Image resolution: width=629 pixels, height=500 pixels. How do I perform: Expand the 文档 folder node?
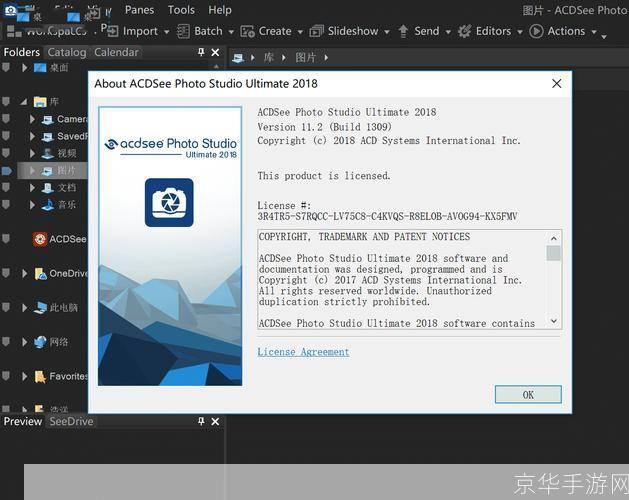click(32, 187)
